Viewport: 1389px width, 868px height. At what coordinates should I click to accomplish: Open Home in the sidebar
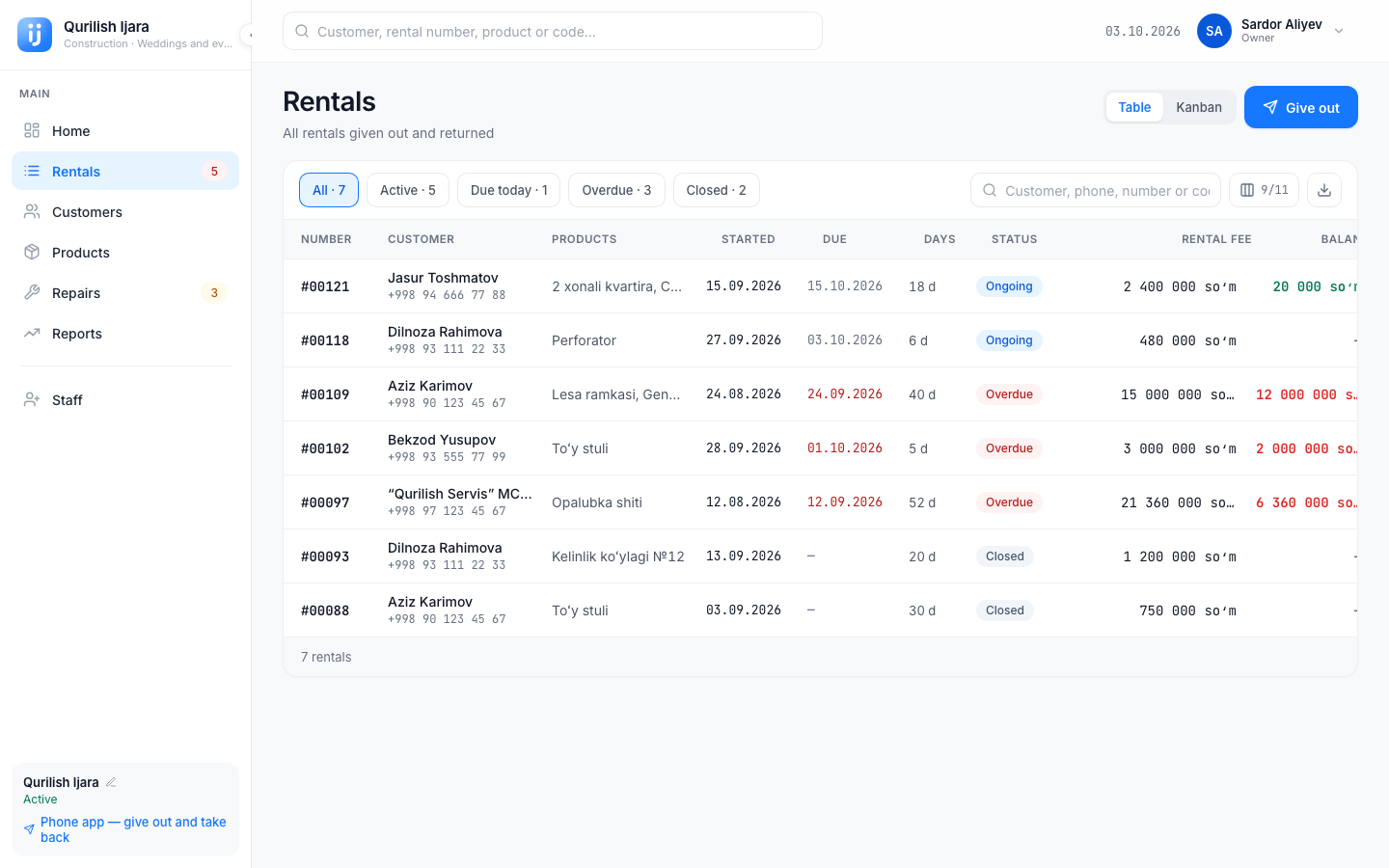point(125,131)
